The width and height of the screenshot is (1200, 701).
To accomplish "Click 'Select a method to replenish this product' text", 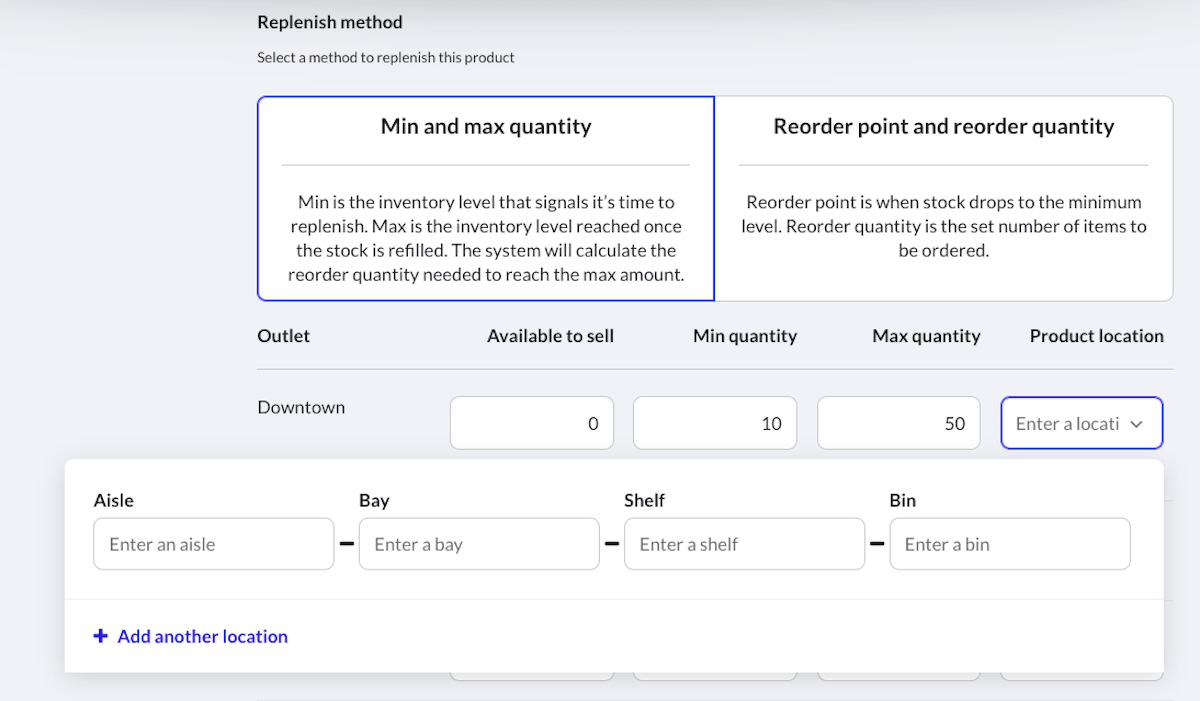I will pyautogui.click(x=386, y=58).
